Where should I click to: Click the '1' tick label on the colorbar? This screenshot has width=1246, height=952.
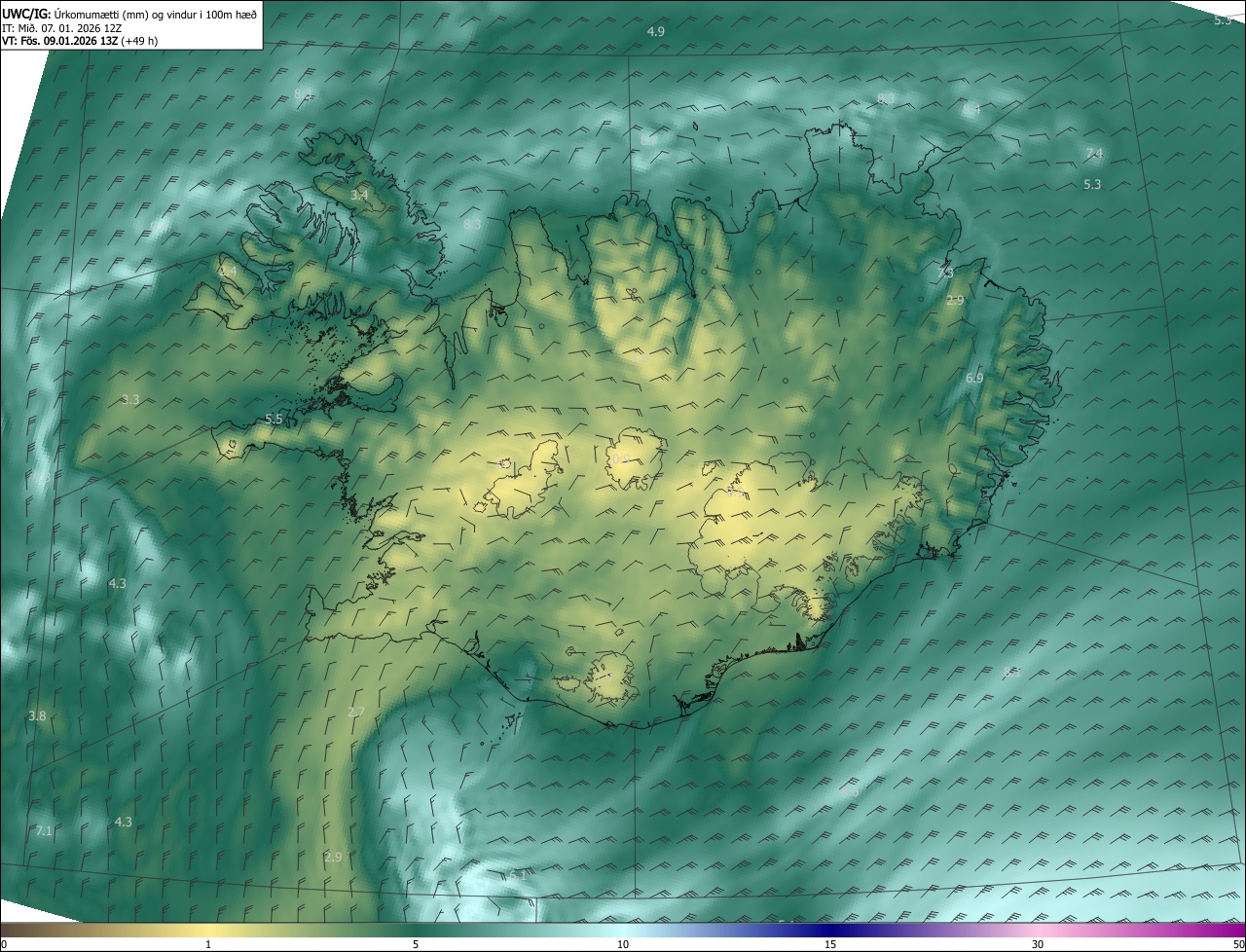tap(208, 945)
